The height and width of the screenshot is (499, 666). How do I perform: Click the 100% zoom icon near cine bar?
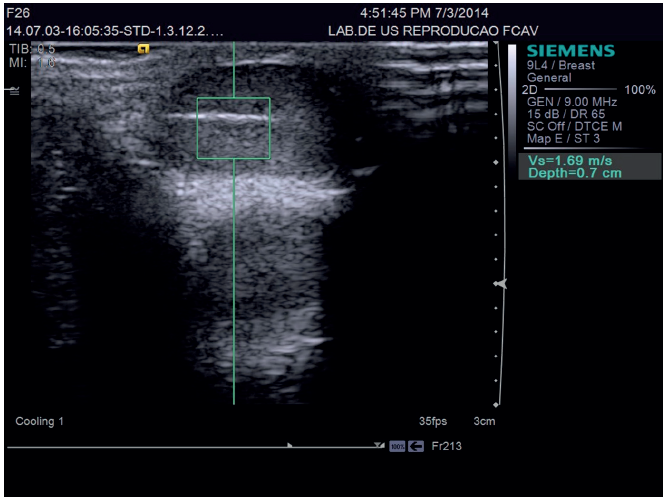click(397, 446)
